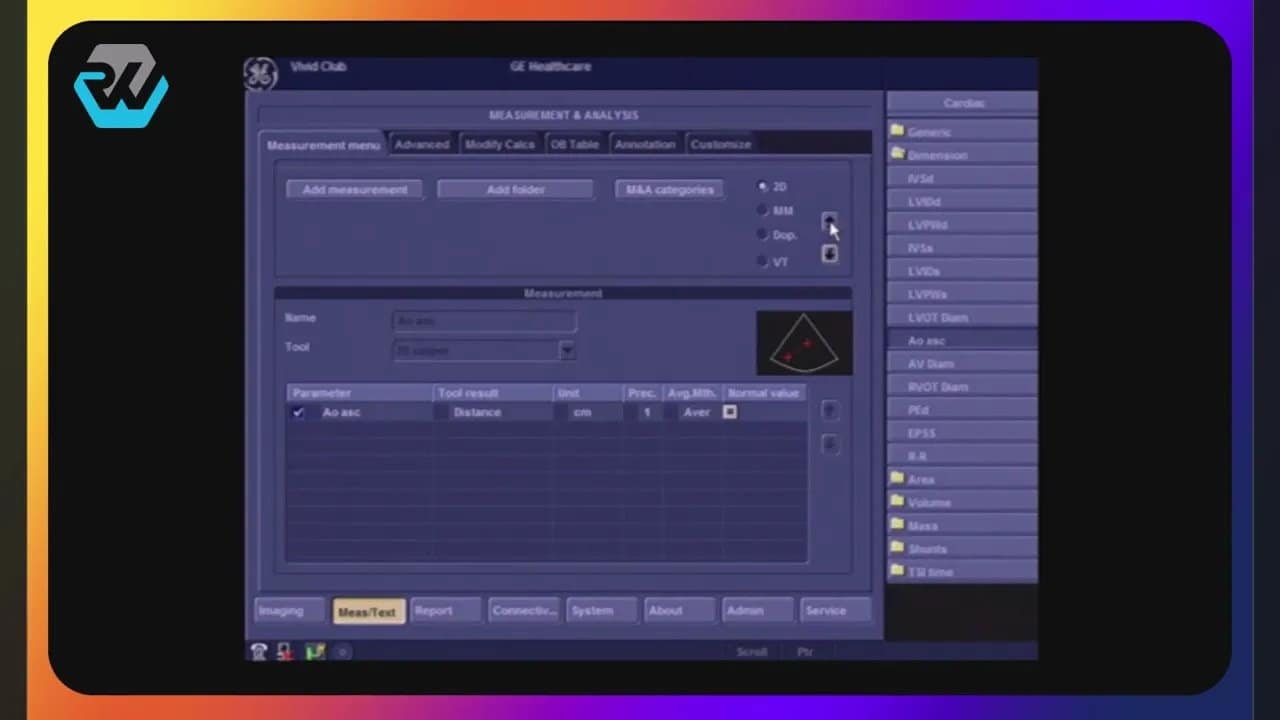Click the red network status icon

coord(286,652)
